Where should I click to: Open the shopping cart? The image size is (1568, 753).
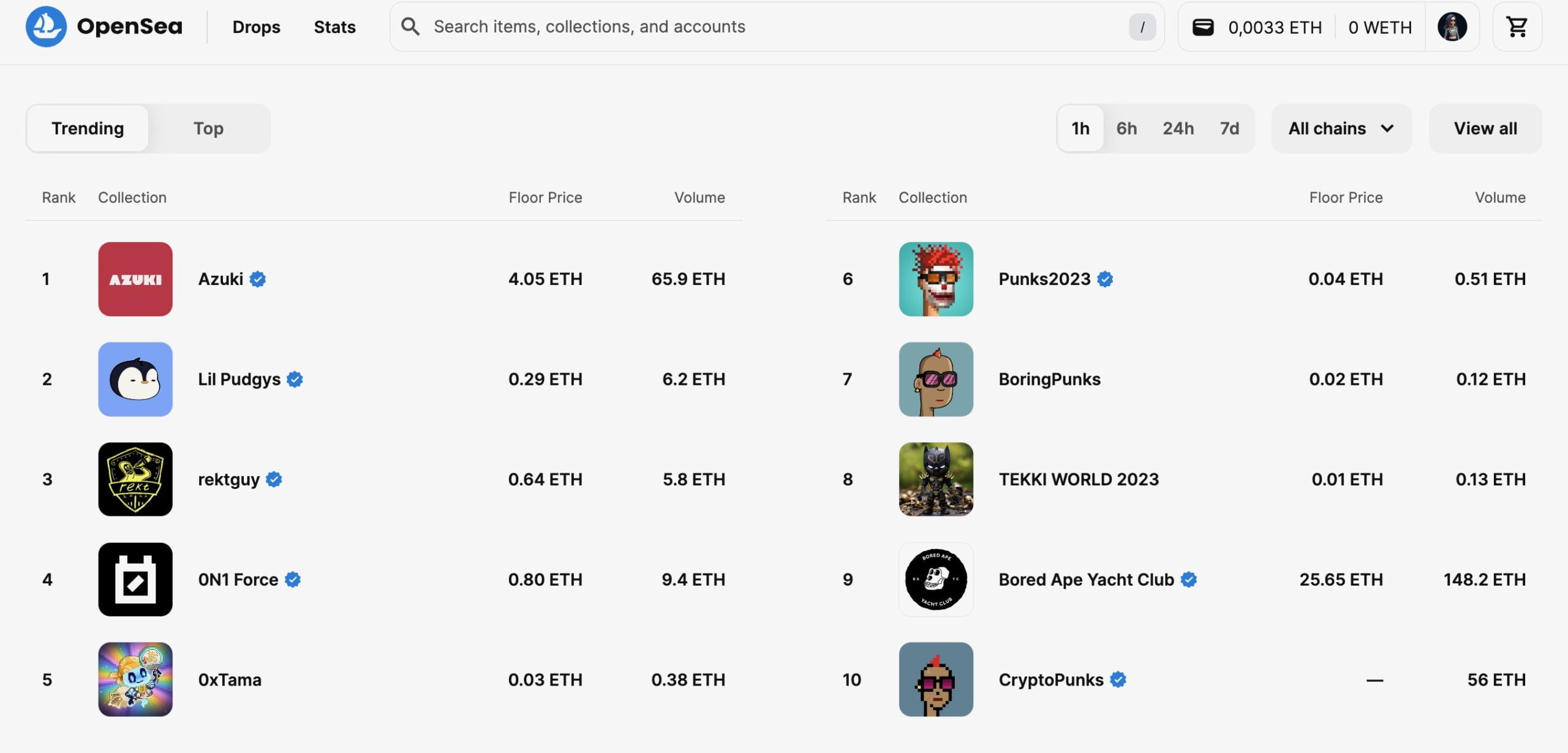[1517, 26]
